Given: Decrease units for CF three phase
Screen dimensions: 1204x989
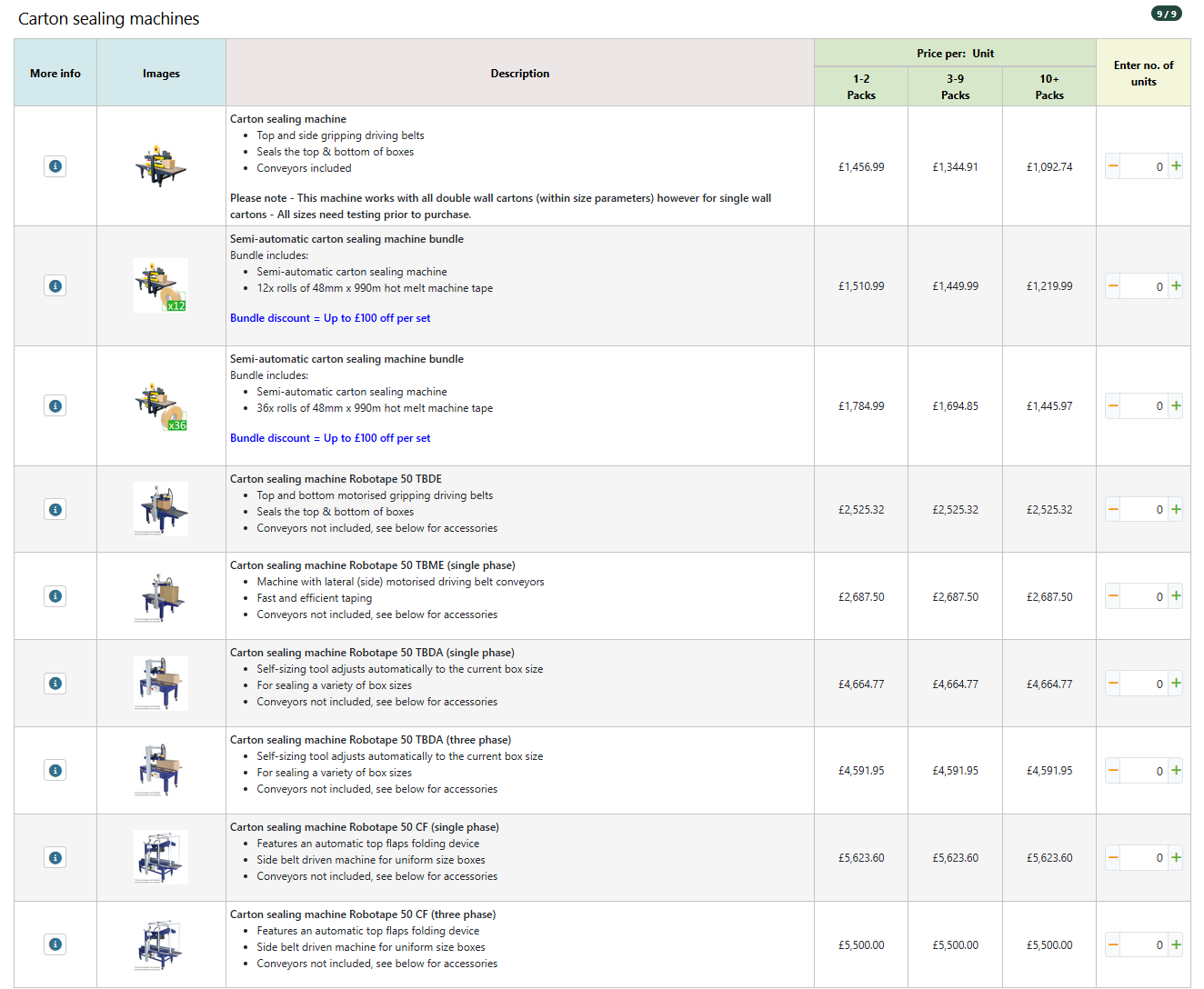Looking at the screenshot, I should coord(1113,944).
